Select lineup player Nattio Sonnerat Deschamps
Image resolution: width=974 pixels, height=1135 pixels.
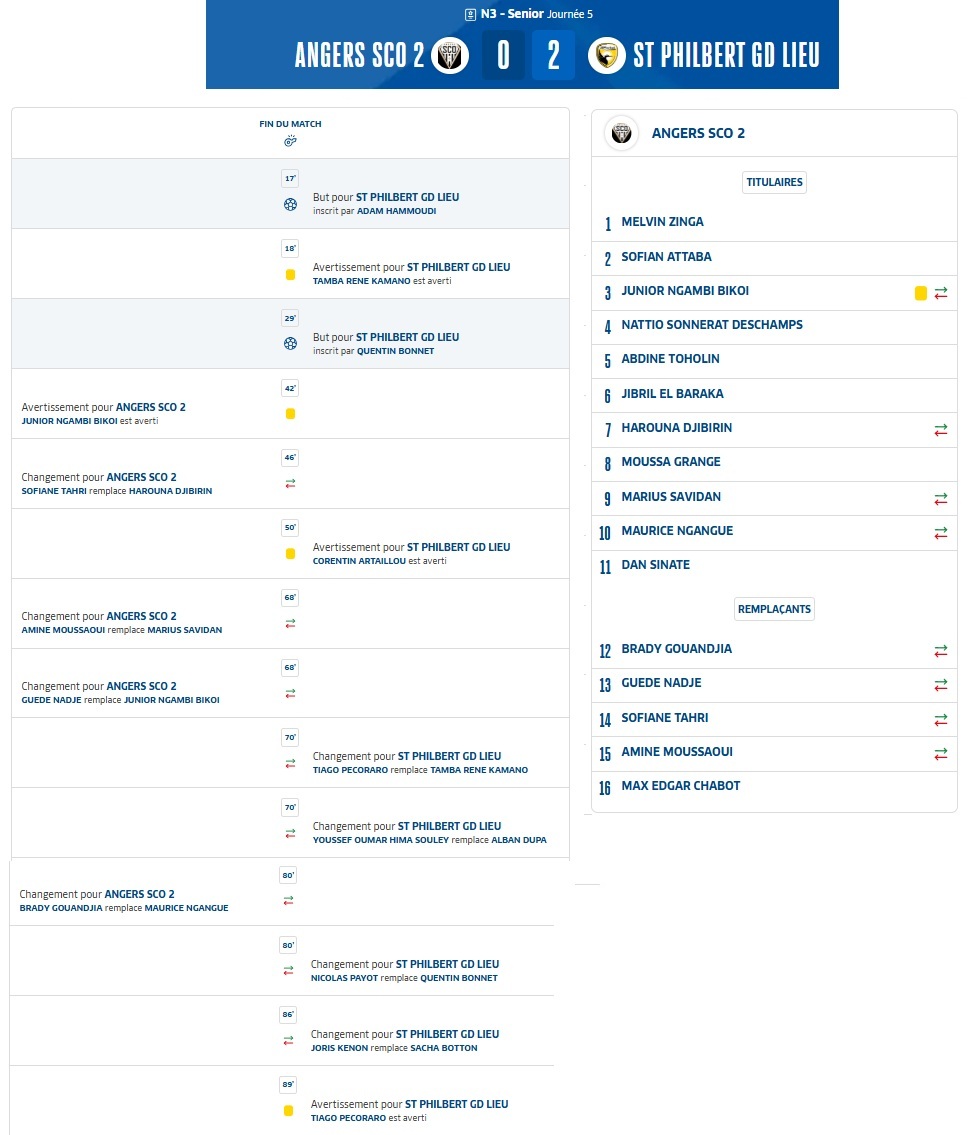click(712, 324)
